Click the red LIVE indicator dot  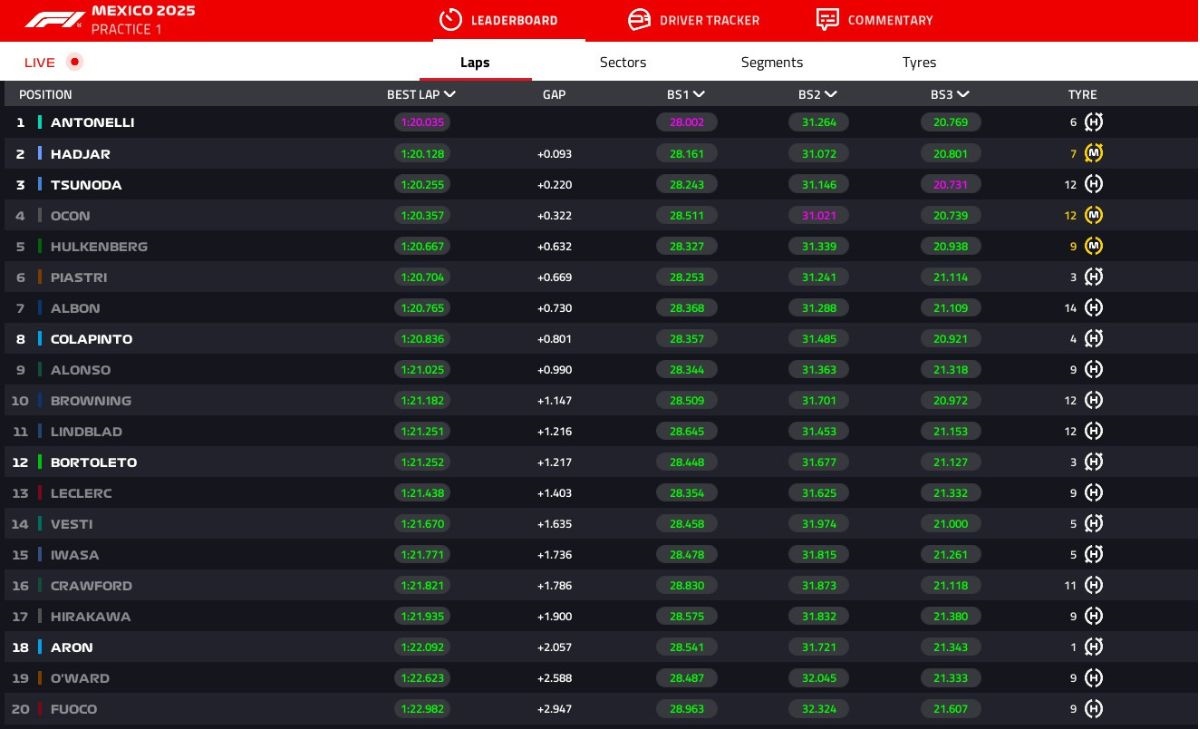pyautogui.click(x=74, y=62)
